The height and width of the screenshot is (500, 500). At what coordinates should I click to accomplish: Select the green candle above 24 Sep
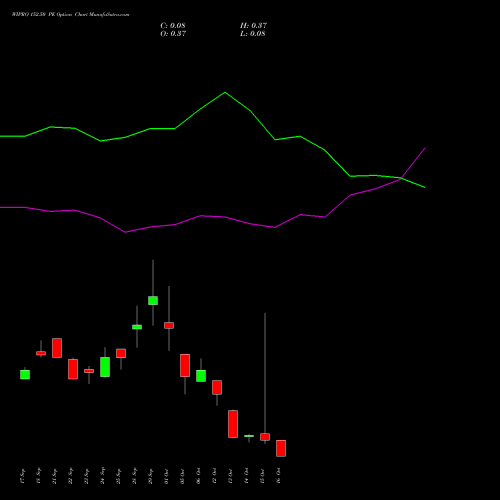(x=105, y=367)
